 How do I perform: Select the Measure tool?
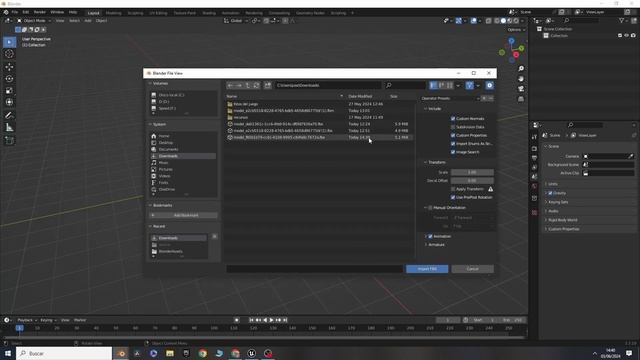point(9,127)
